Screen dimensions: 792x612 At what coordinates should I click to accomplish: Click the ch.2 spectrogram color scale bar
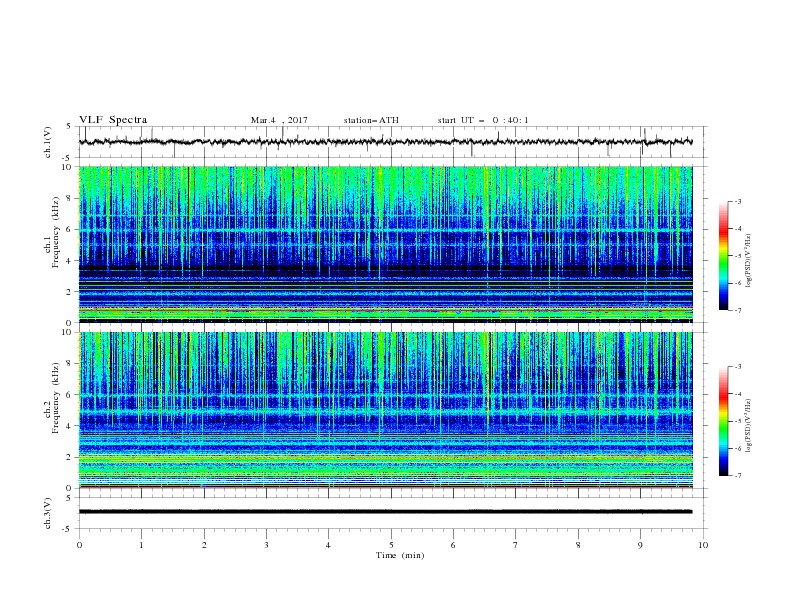point(723,421)
